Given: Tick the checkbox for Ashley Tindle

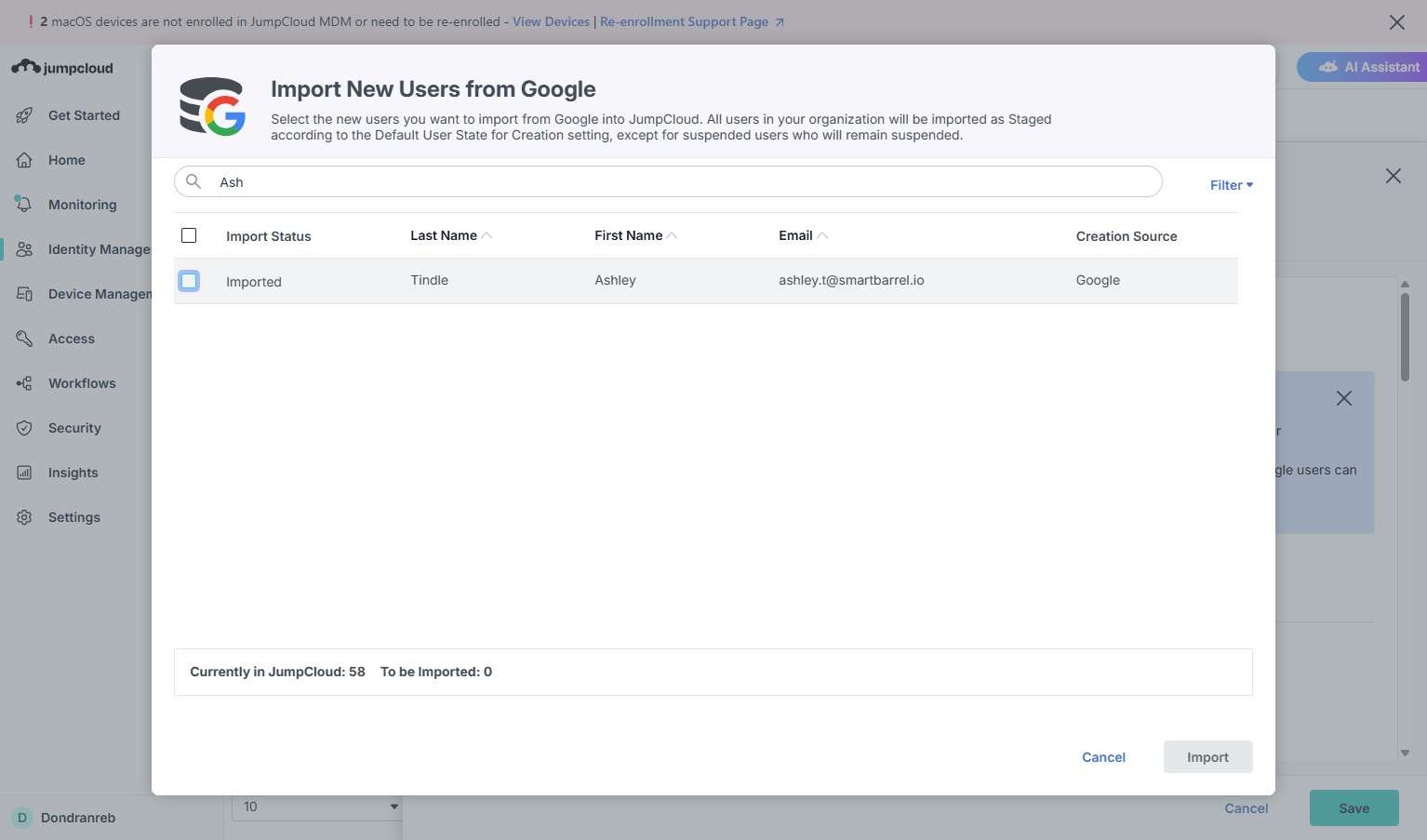Looking at the screenshot, I should click(189, 281).
